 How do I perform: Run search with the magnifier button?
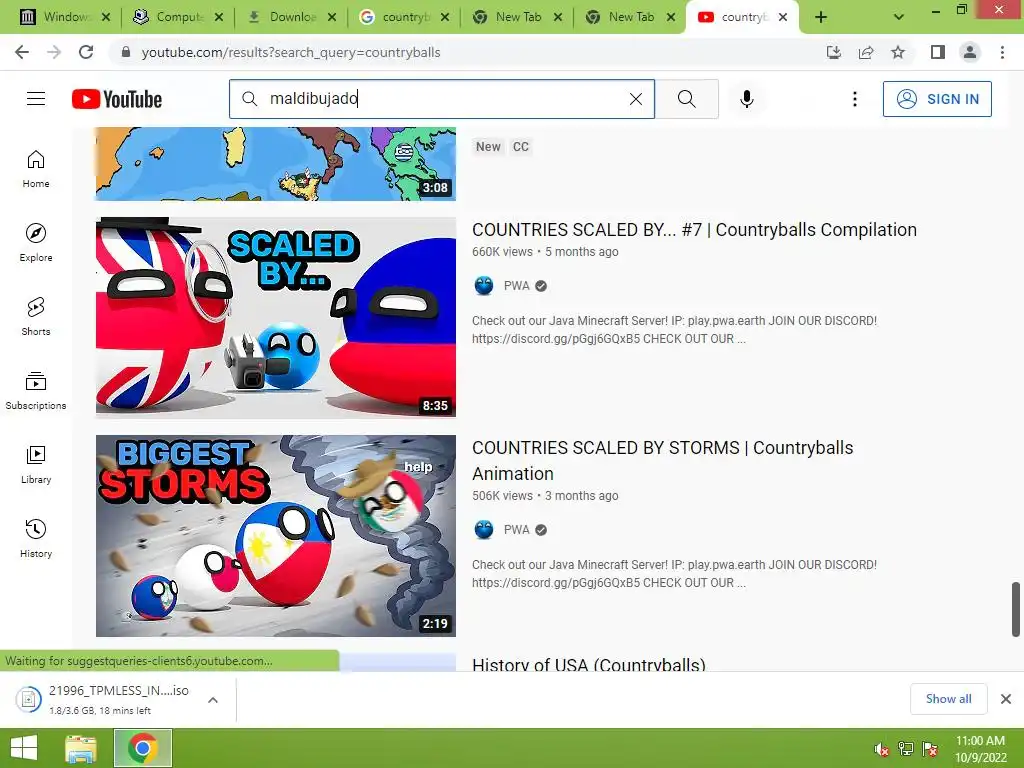pos(686,99)
